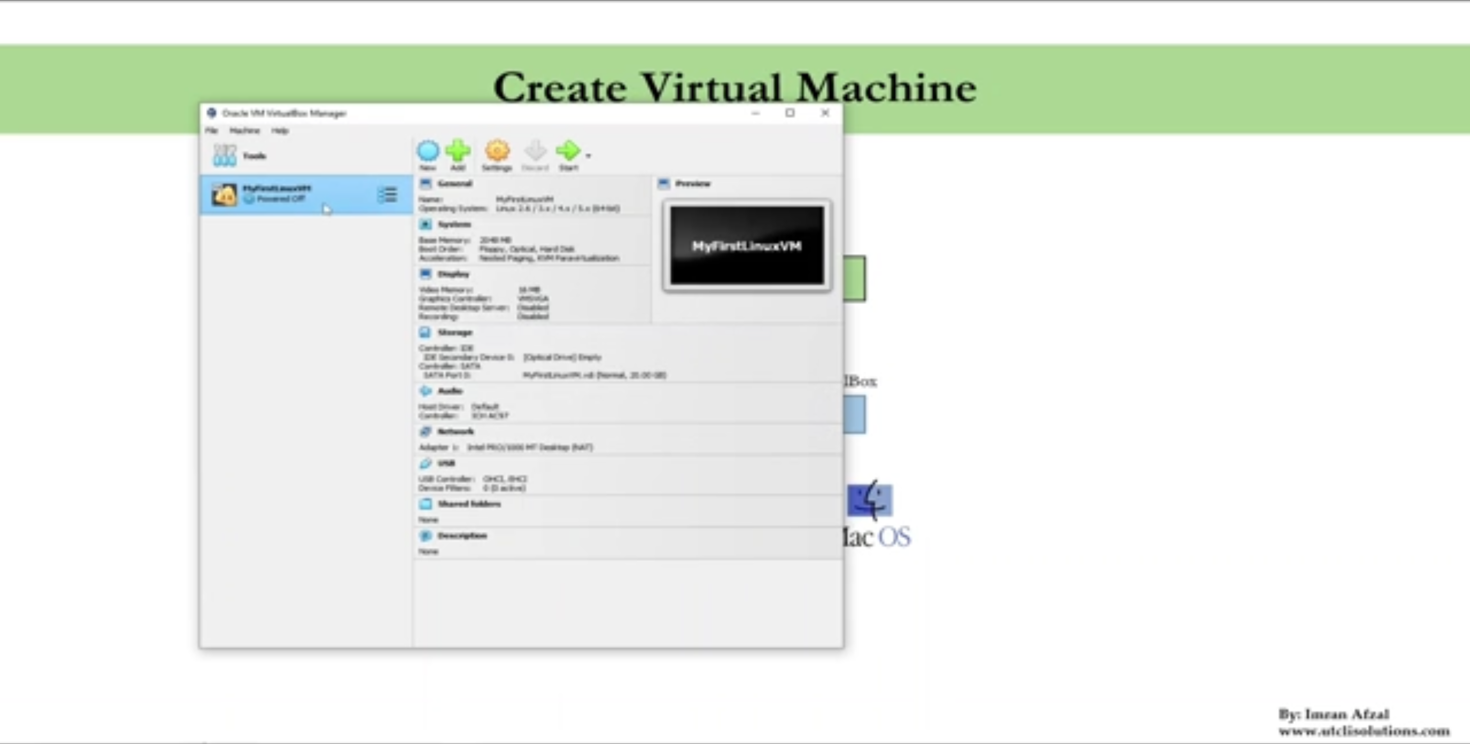
Task: Click the Preview panel header icon
Action: (x=664, y=184)
